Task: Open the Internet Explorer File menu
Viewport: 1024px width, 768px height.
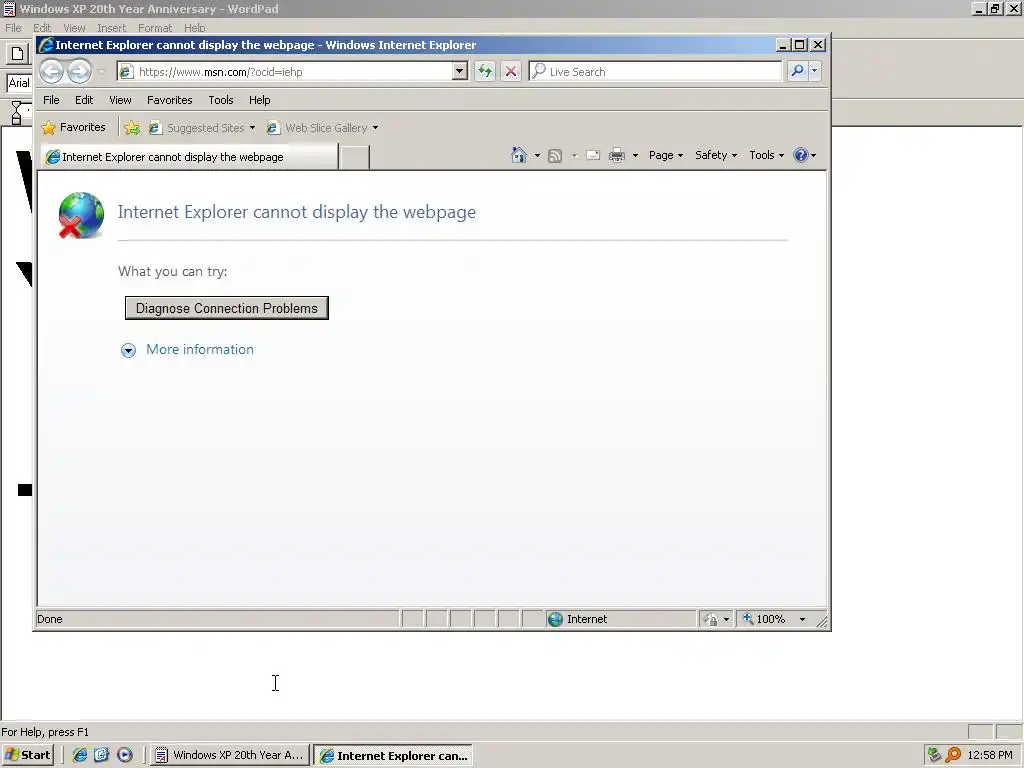Action: click(51, 100)
